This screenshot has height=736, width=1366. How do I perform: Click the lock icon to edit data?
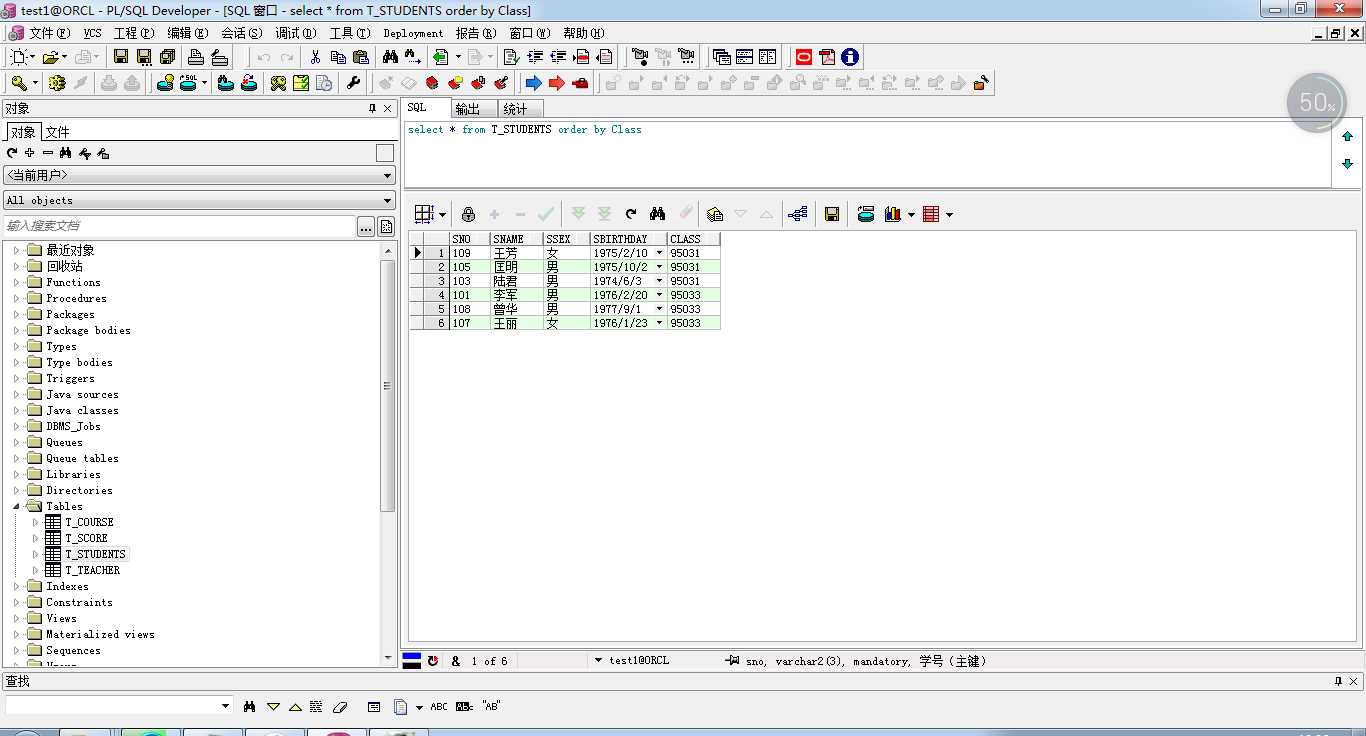coord(468,214)
